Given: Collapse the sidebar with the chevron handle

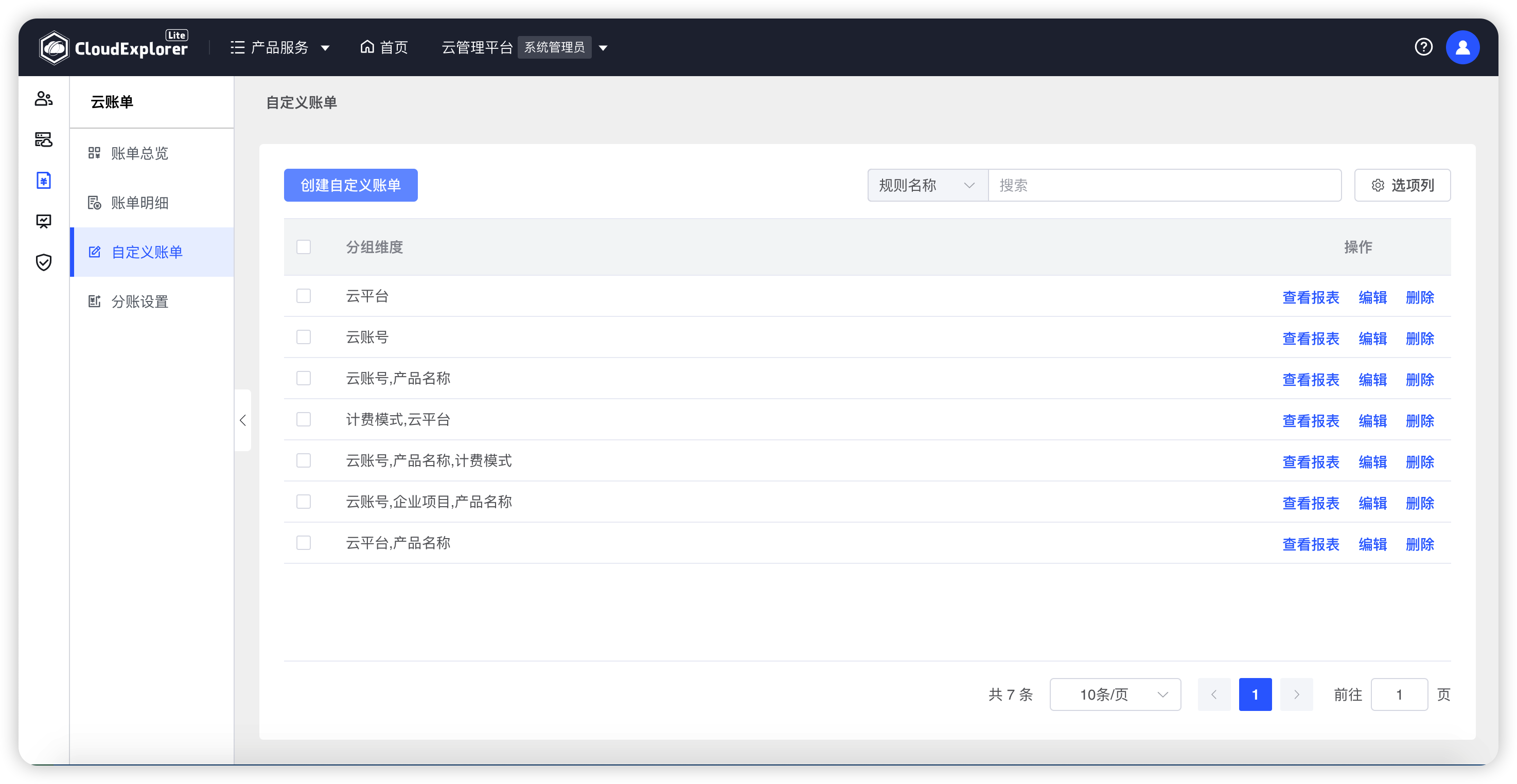Looking at the screenshot, I should (x=242, y=420).
